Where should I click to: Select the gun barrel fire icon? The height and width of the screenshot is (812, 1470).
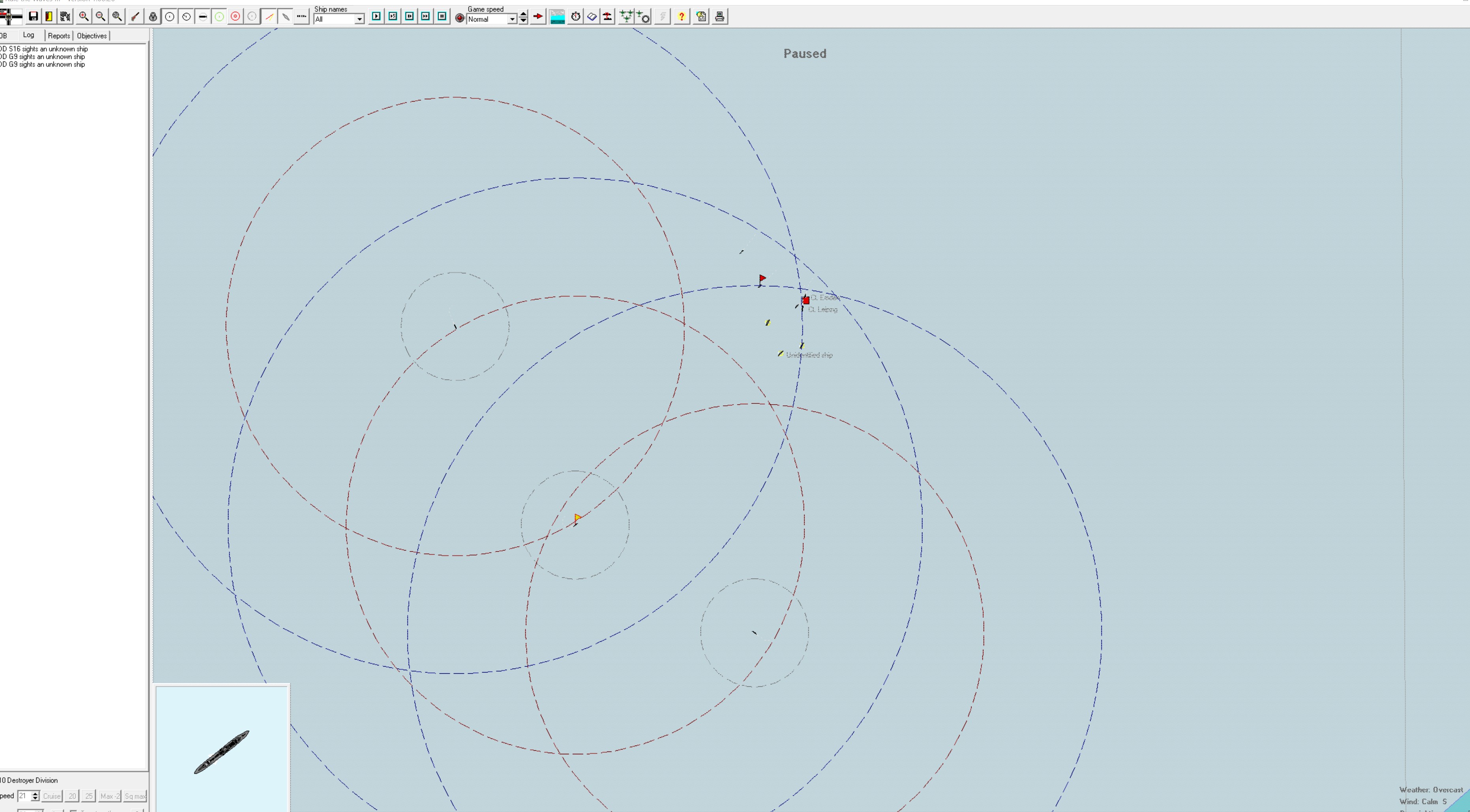tap(135, 17)
